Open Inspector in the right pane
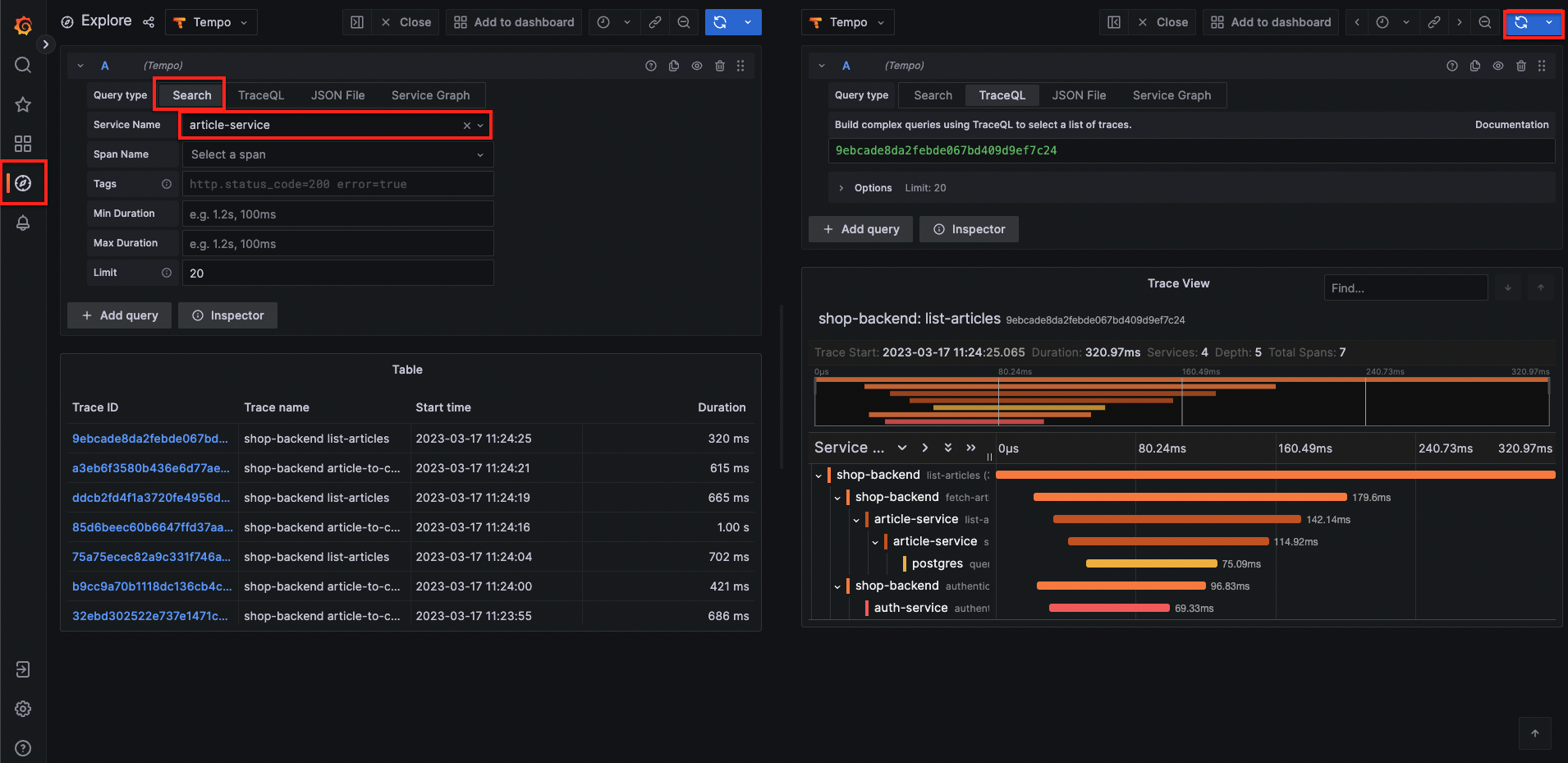Screen dimensions: 1568x763 tap(970, 229)
